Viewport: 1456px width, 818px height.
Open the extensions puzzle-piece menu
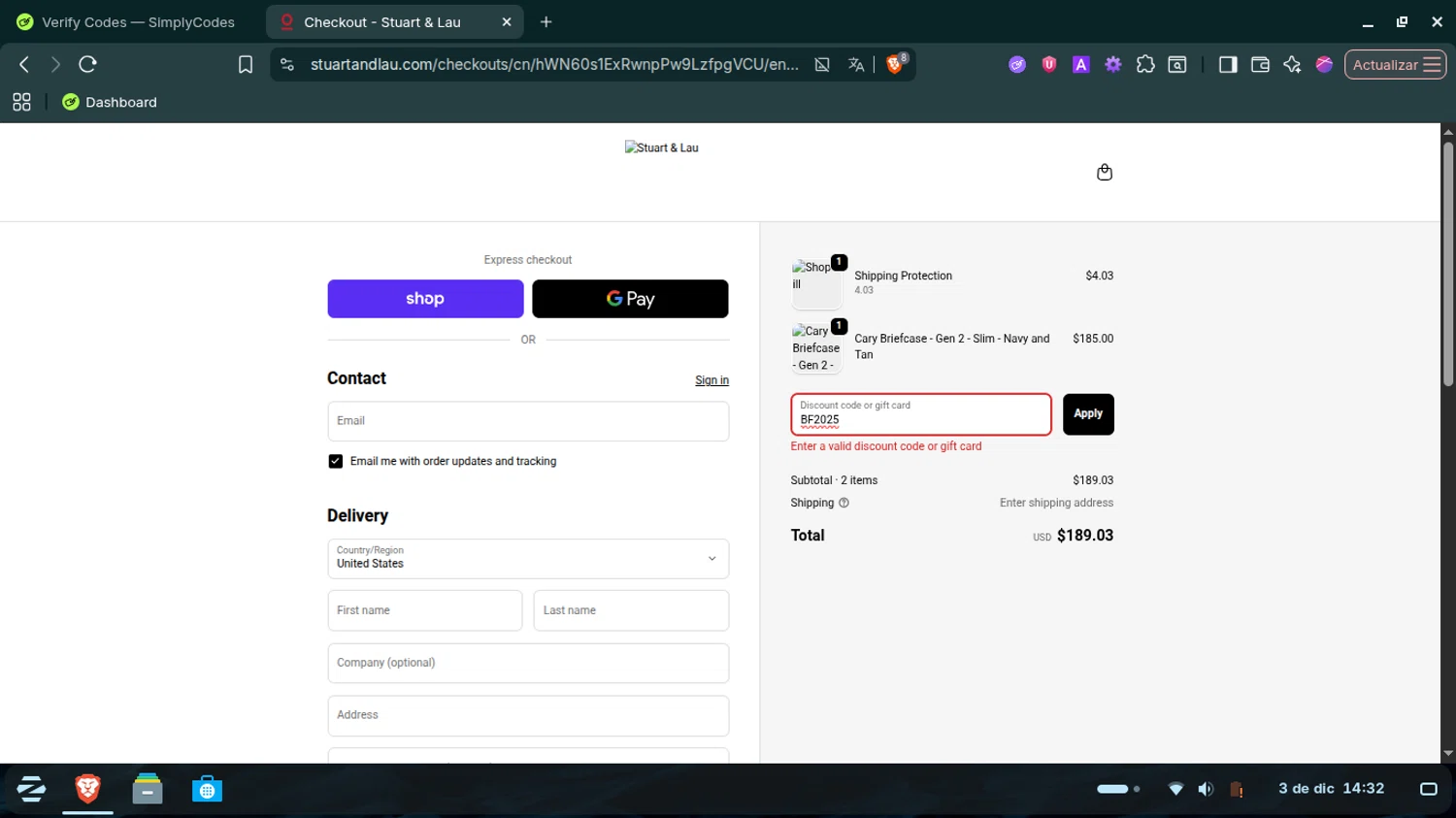tap(1145, 64)
